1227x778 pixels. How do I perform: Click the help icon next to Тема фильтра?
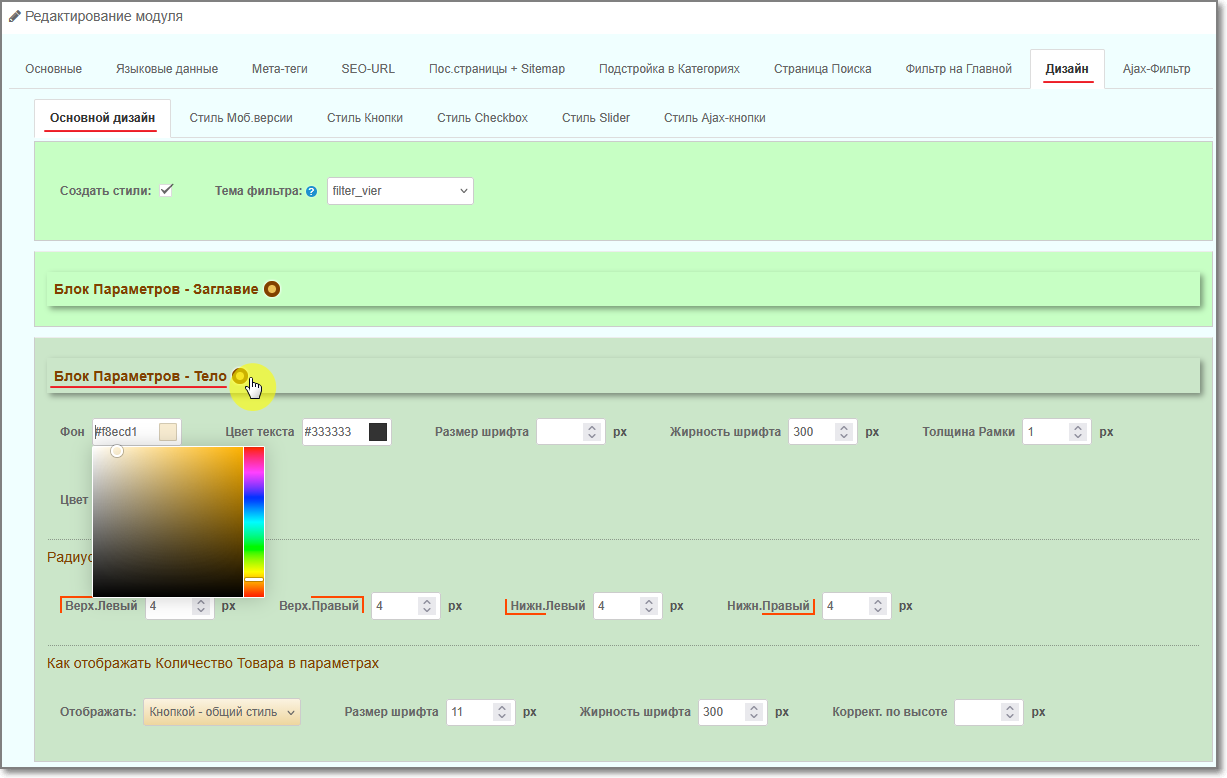(311, 191)
